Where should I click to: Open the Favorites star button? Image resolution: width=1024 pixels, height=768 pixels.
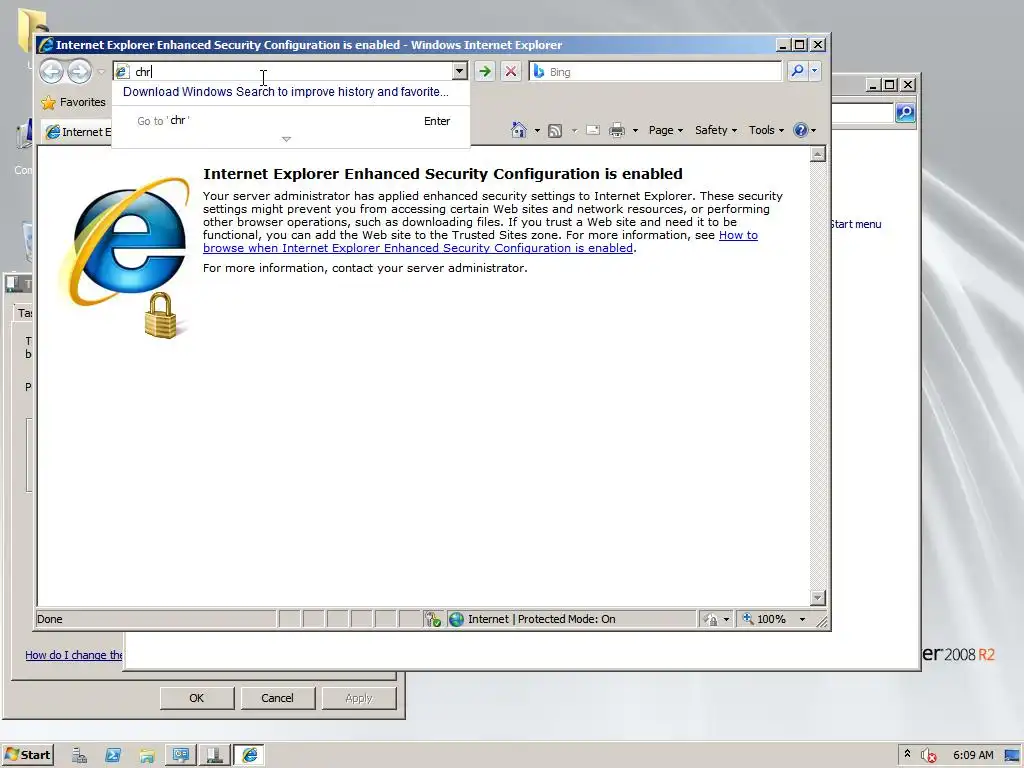coord(73,102)
